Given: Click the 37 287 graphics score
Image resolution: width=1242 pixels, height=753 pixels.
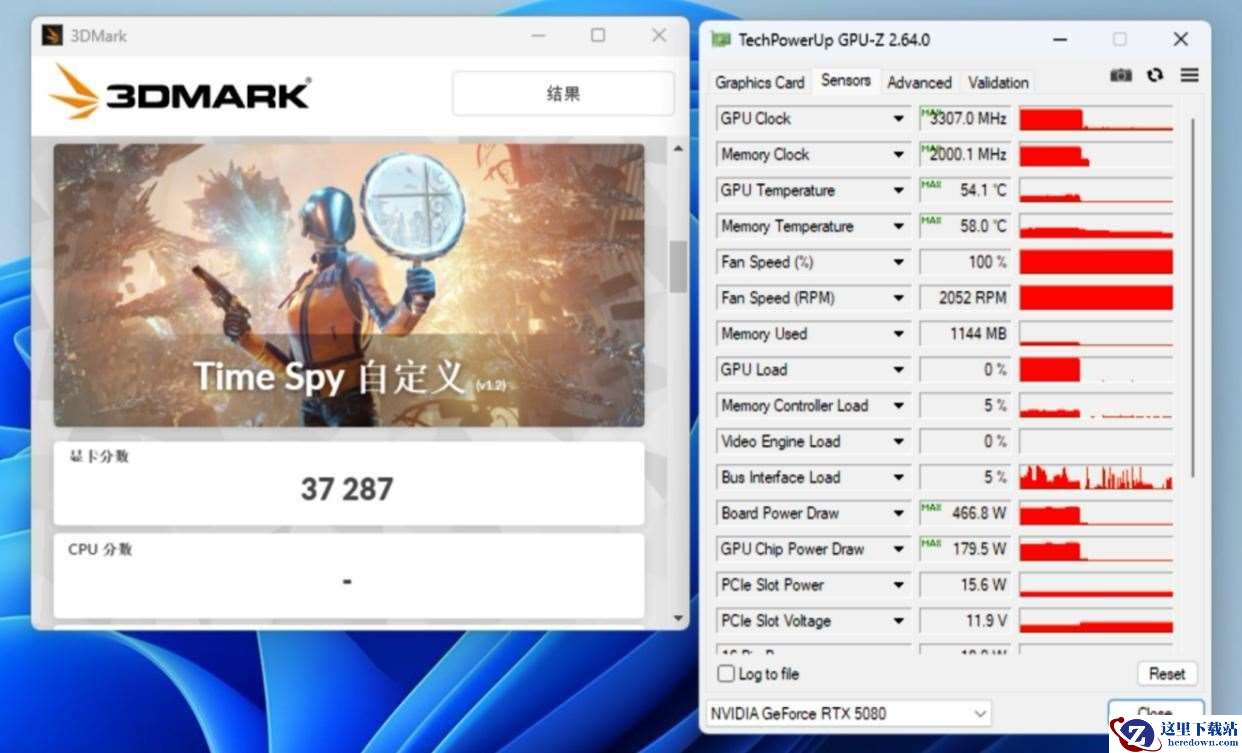Looking at the screenshot, I should pyautogui.click(x=347, y=489).
